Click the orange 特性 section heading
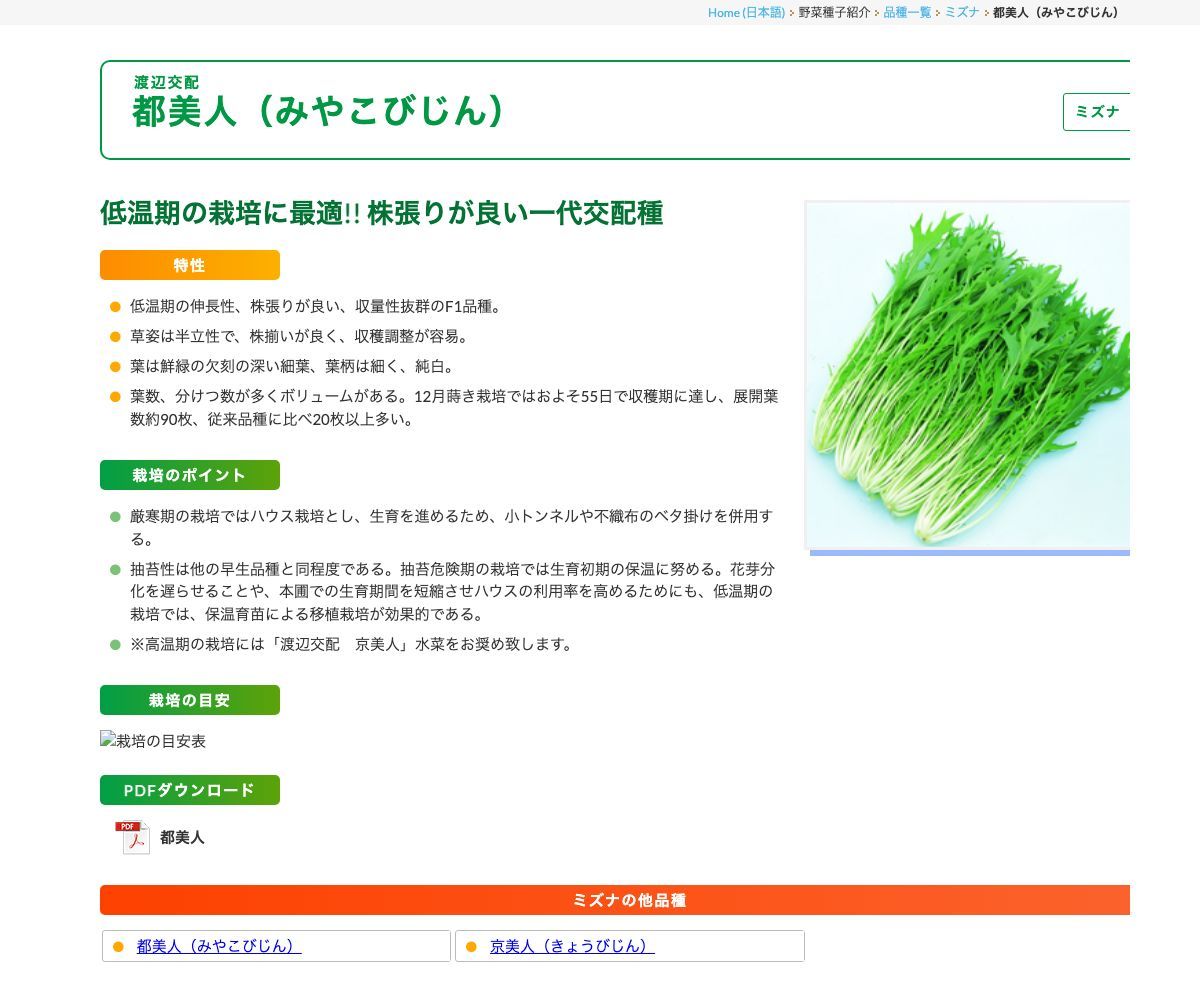This screenshot has height=1000, width=1200. pyautogui.click(x=189, y=265)
